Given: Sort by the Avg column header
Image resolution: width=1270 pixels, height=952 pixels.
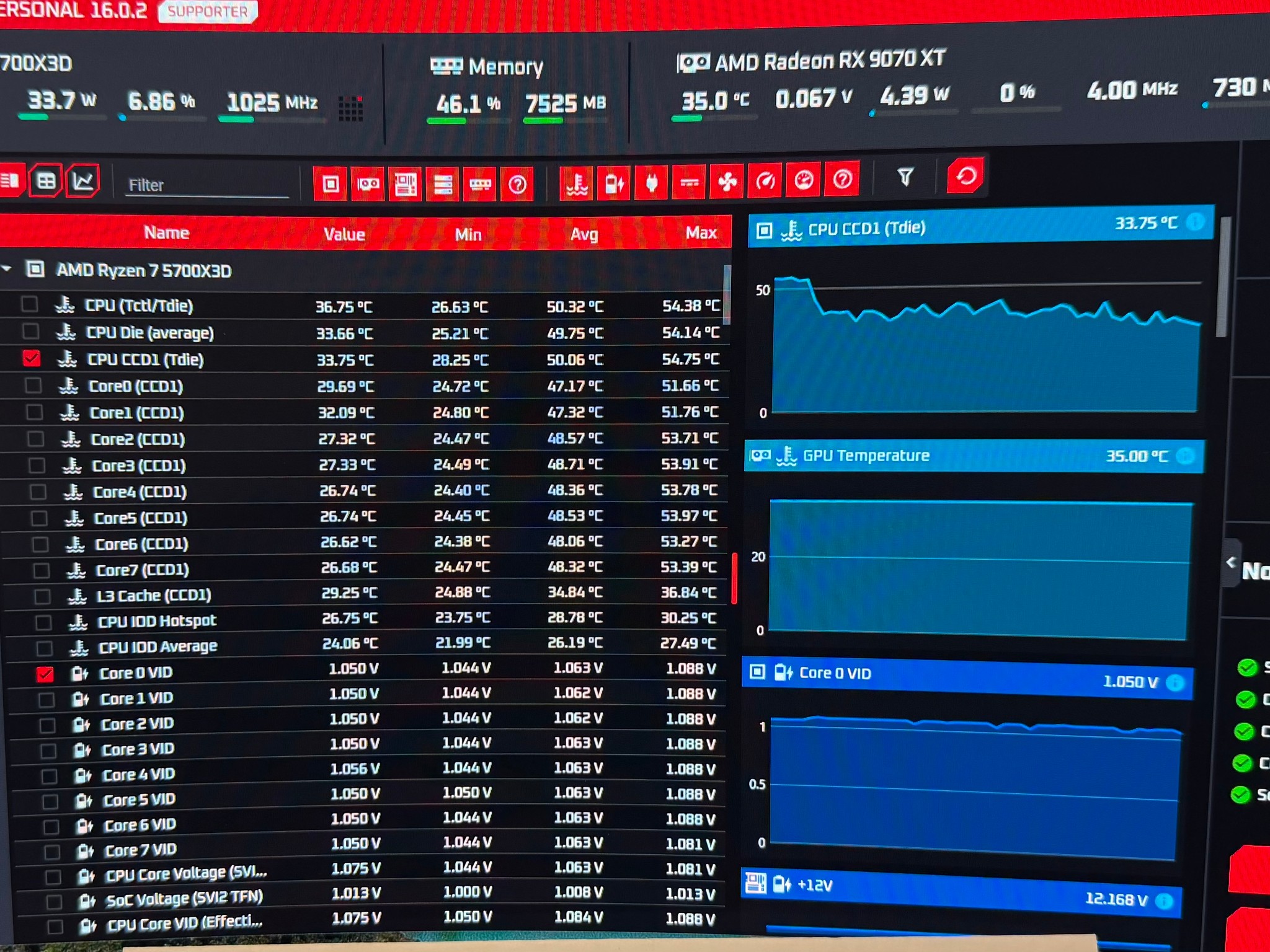Looking at the screenshot, I should pos(584,234).
